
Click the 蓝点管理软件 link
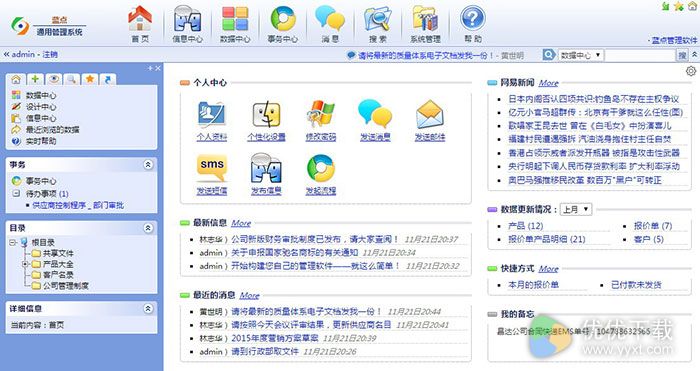click(x=674, y=40)
